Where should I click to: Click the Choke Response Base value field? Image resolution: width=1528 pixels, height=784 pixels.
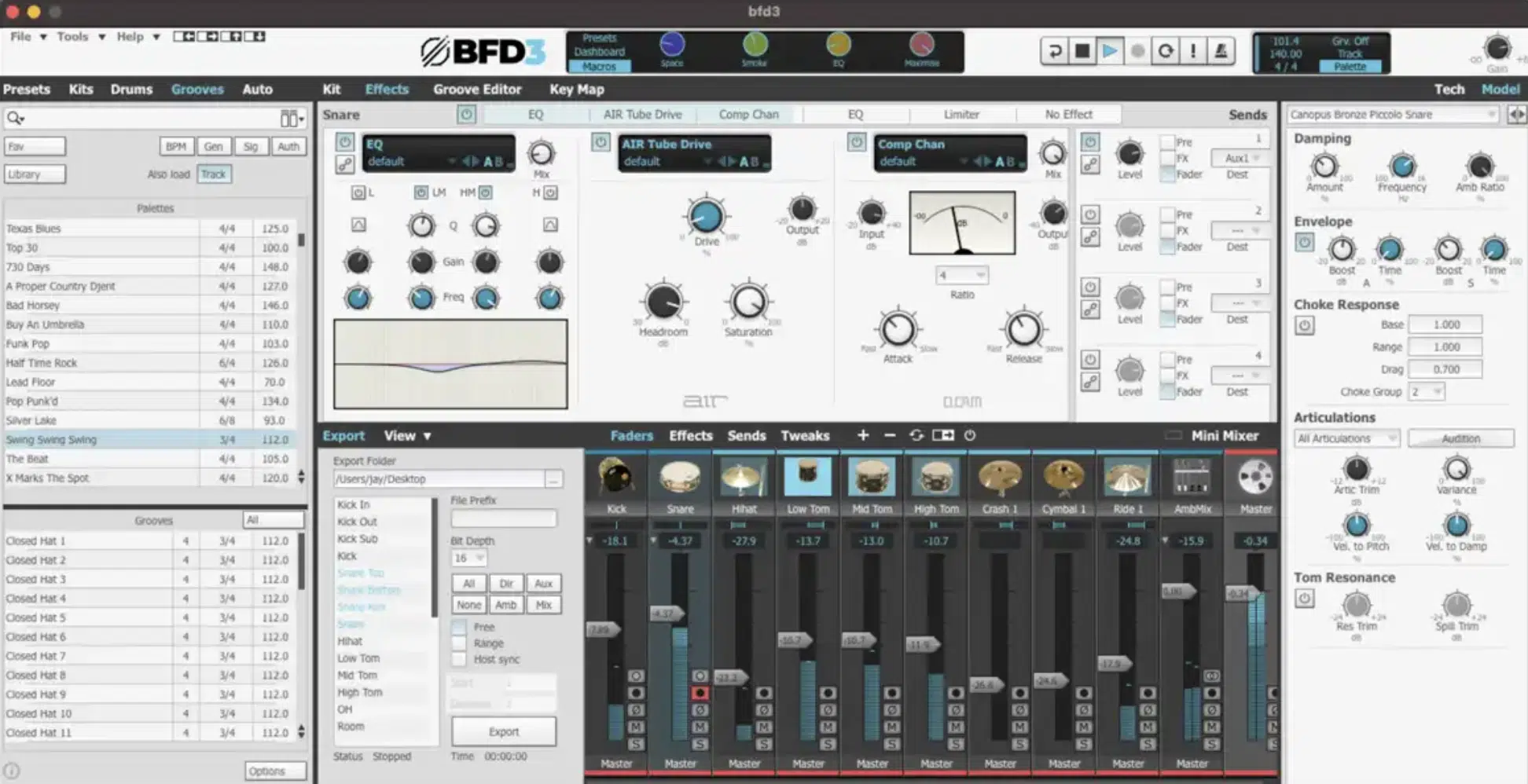(1445, 324)
